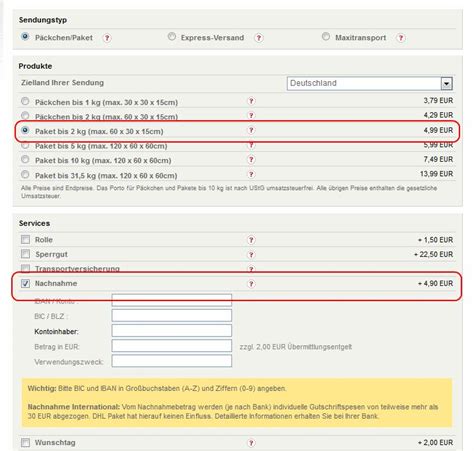This screenshot has height=451, width=474.
Task: Click the Deutschland country combo box
Action: (370, 83)
